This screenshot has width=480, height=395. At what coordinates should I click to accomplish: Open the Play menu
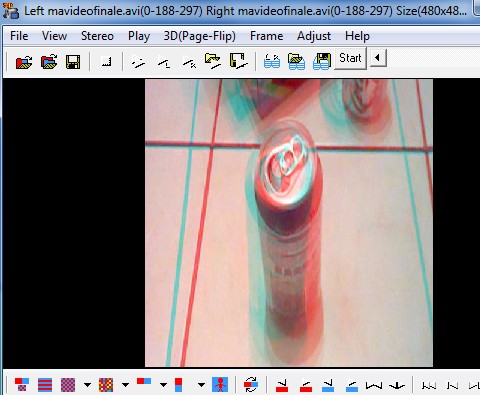coord(139,36)
